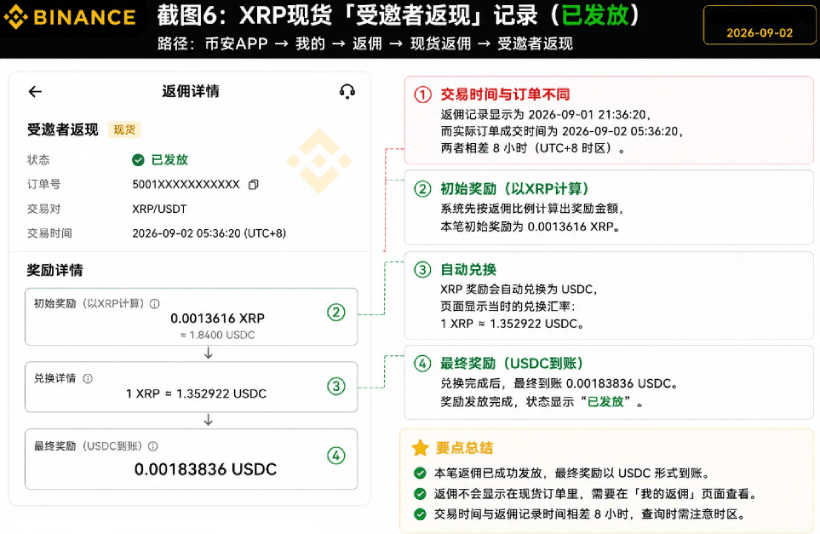Select the initial reward 0.0013616 XRP
820x534 pixels.
218,318
